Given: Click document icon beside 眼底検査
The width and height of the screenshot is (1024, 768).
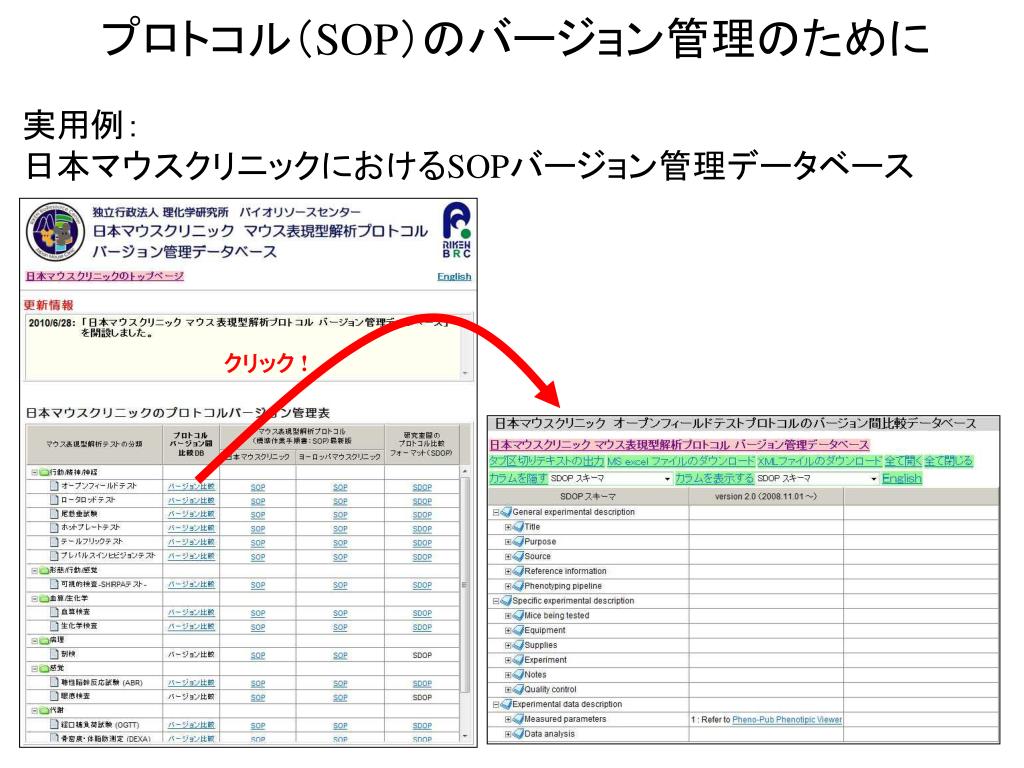Looking at the screenshot, I should coord(55,696).
